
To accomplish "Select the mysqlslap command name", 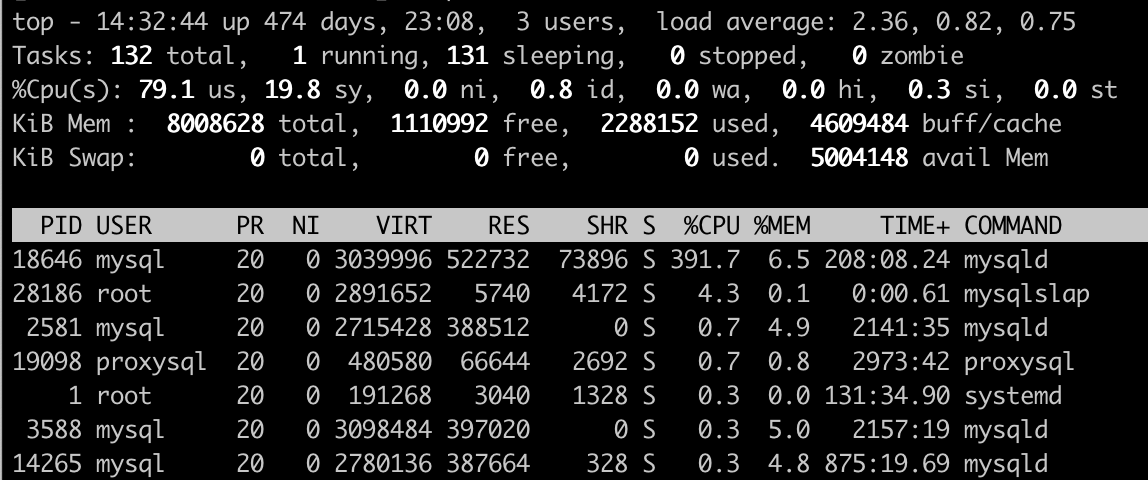I will (1027, 294).
